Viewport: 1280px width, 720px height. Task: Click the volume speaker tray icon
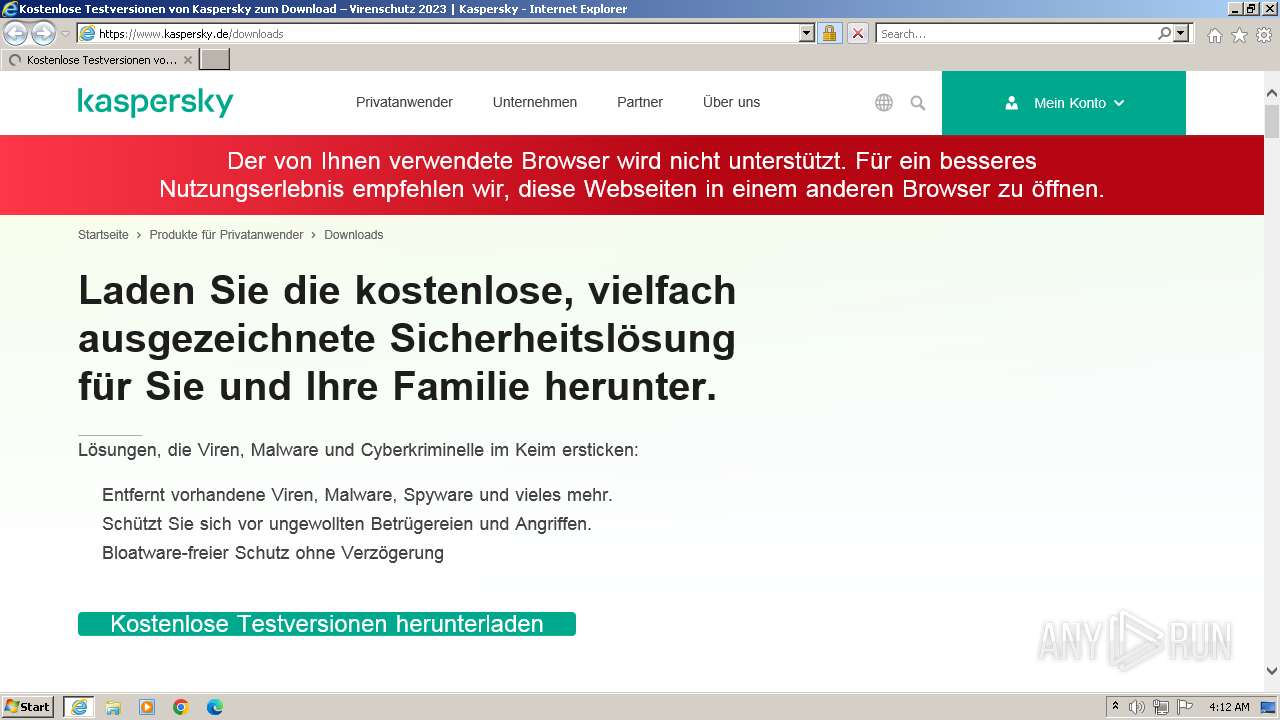point(1137,707)
